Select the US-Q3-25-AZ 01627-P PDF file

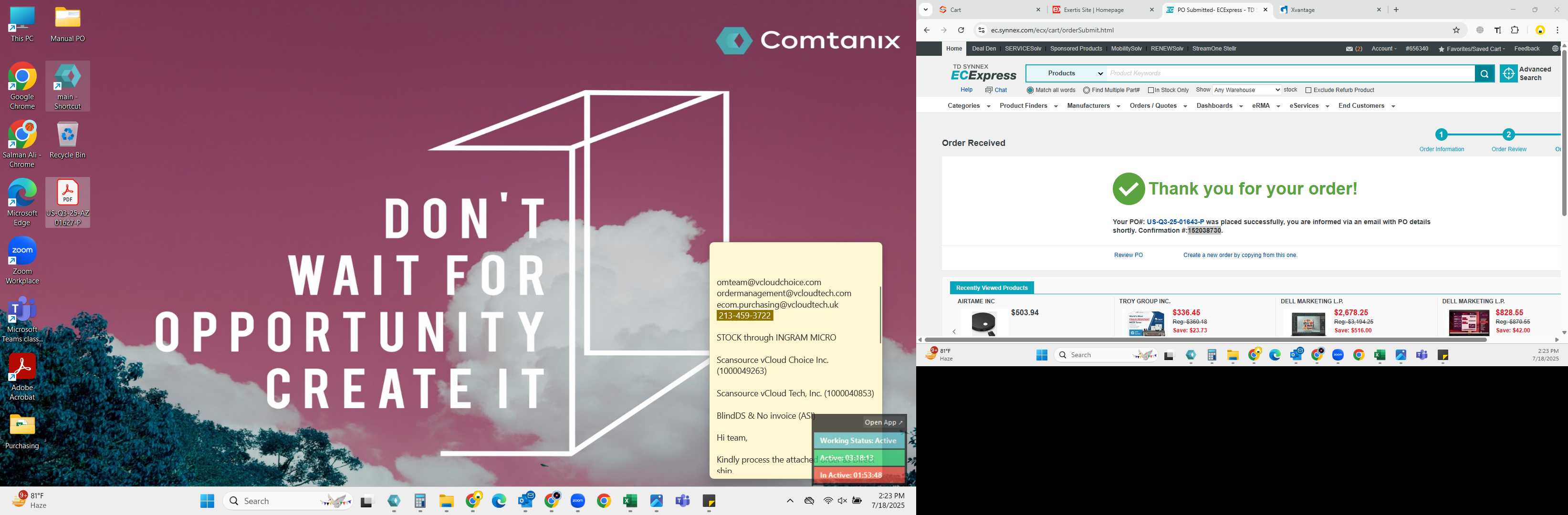pyautogui.click(x=68, y=203)
